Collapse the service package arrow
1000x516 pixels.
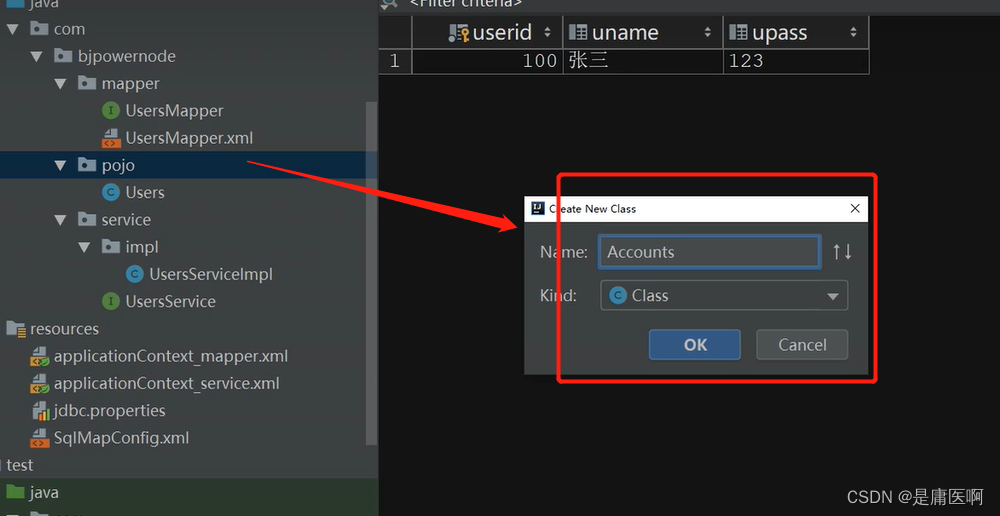pyautogui.click(x=60, y=220)
